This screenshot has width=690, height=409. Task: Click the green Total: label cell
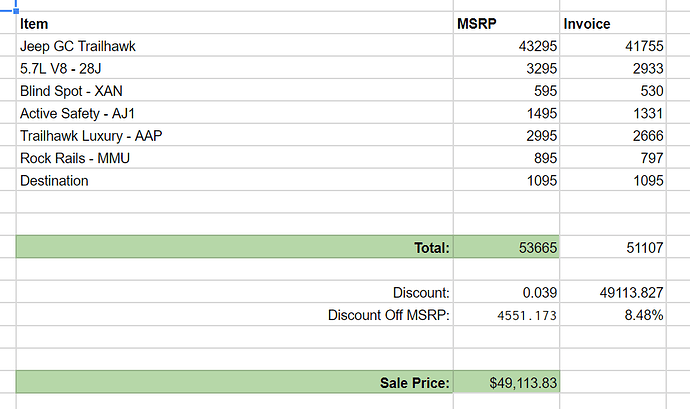coord(235,247)
